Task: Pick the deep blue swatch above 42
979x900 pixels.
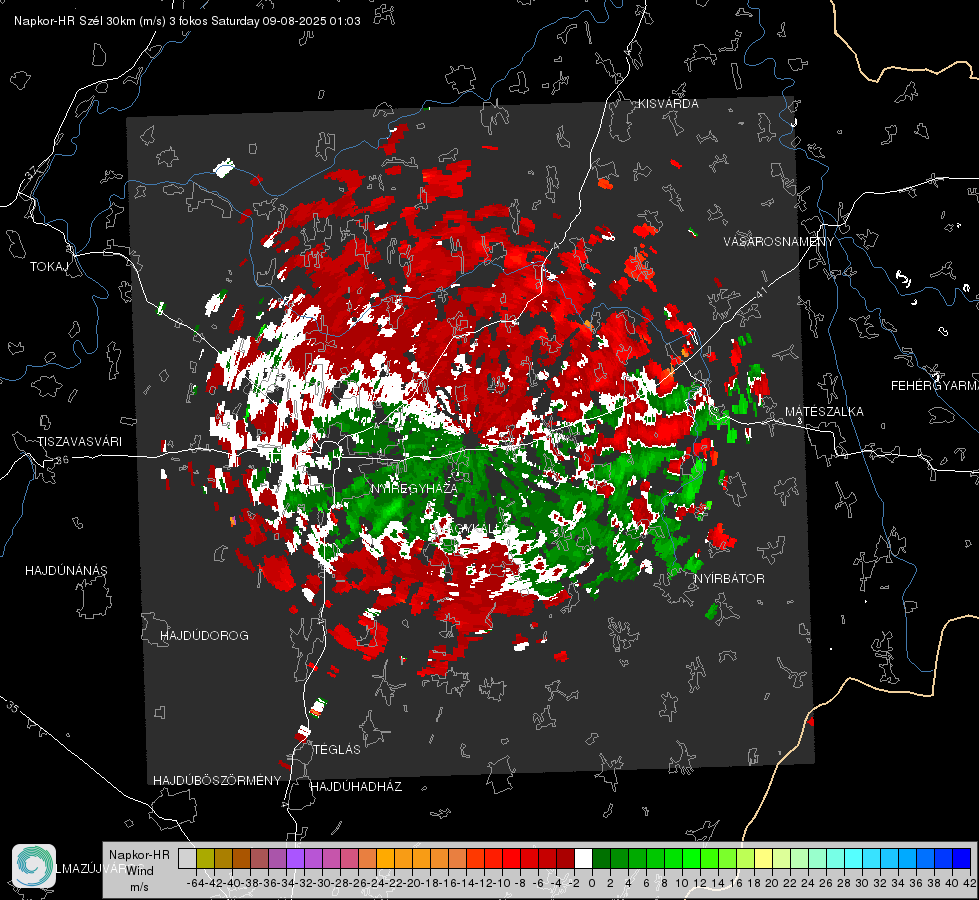Action: [962, 858]
